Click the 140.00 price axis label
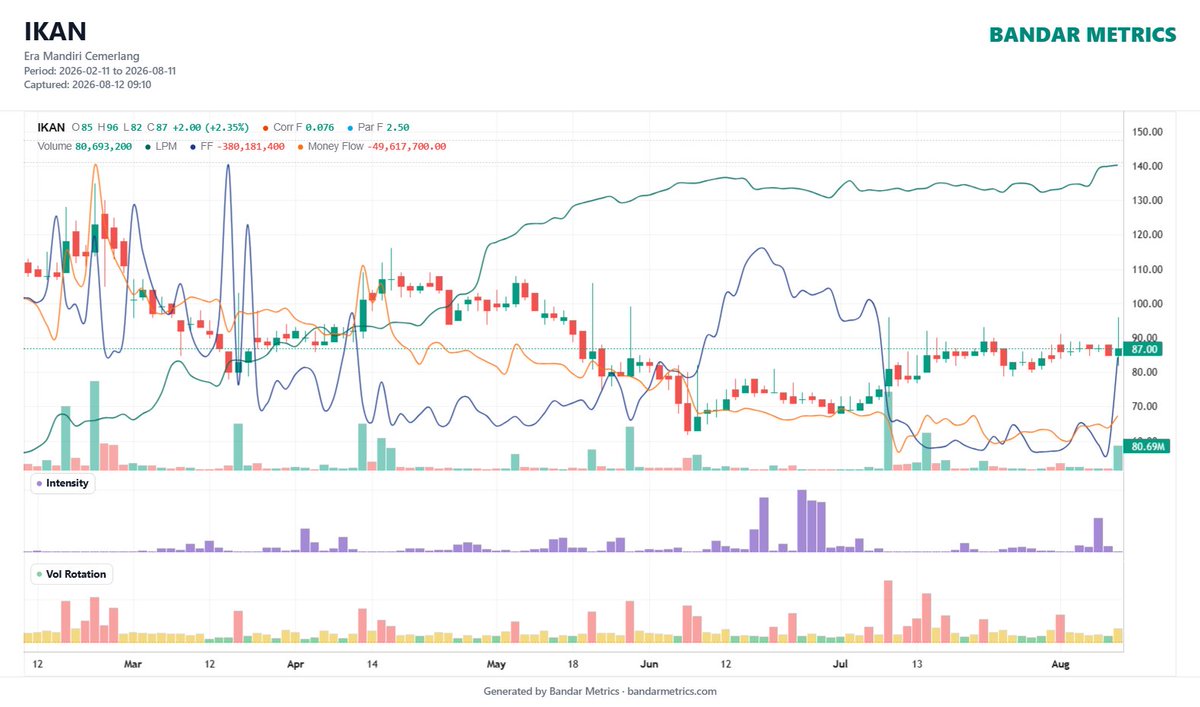This screenshot has height=707, width=1200. [x=1147, y=166]
